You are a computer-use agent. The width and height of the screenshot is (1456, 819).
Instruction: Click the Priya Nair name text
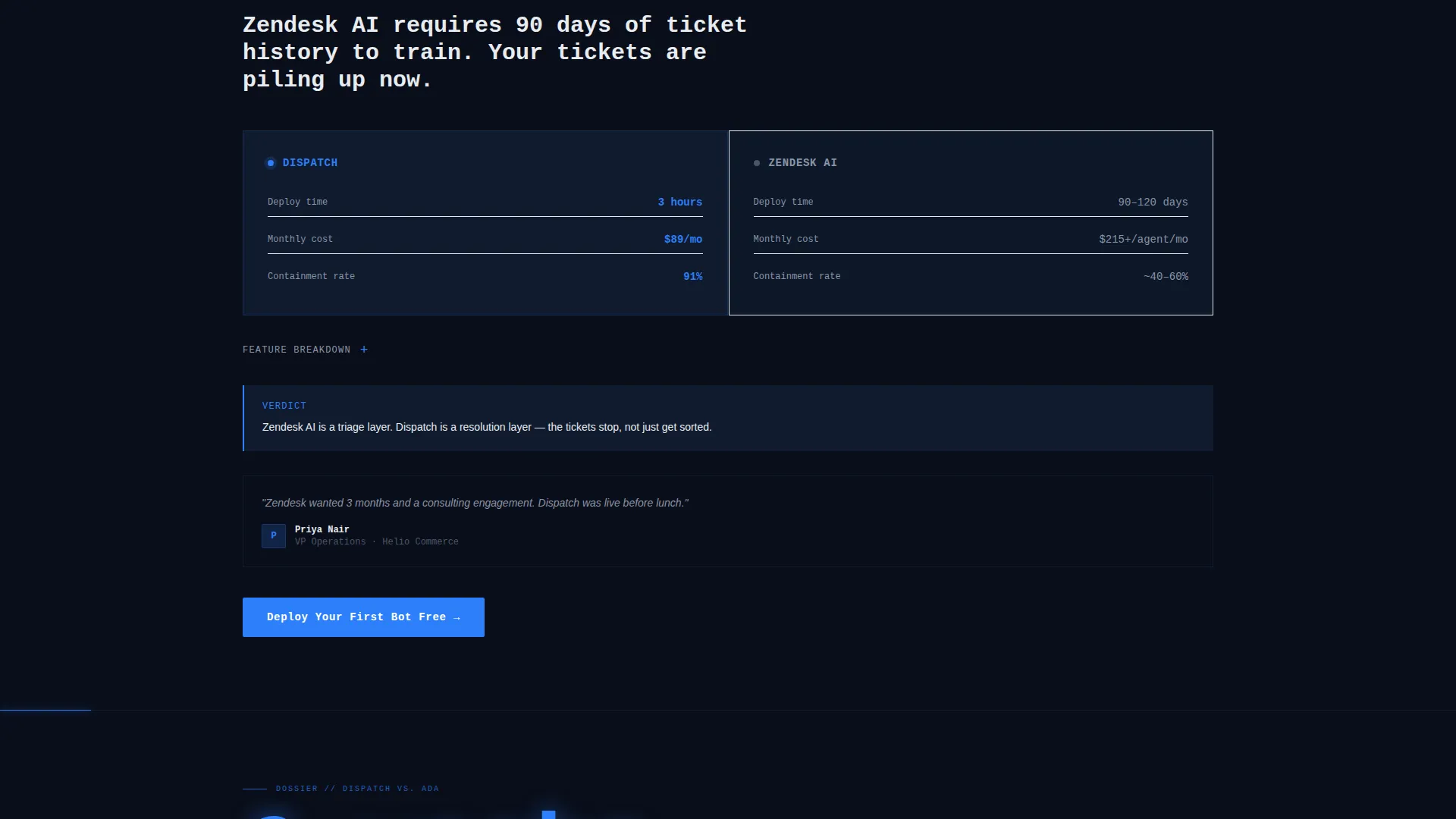[322, 530]
